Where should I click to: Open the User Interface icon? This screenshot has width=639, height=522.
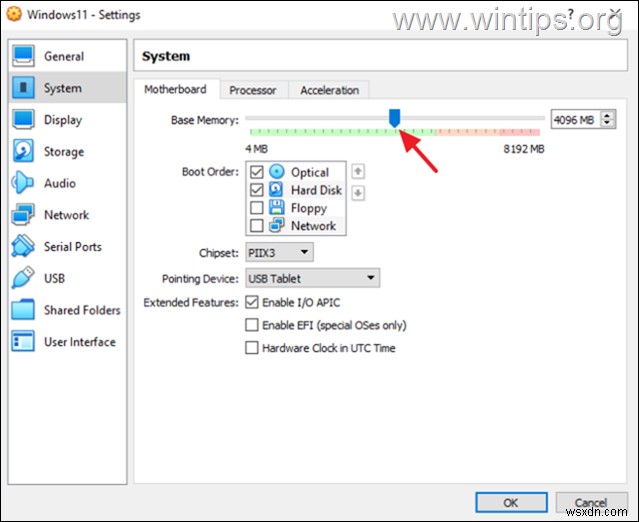(x=23, y=341)
